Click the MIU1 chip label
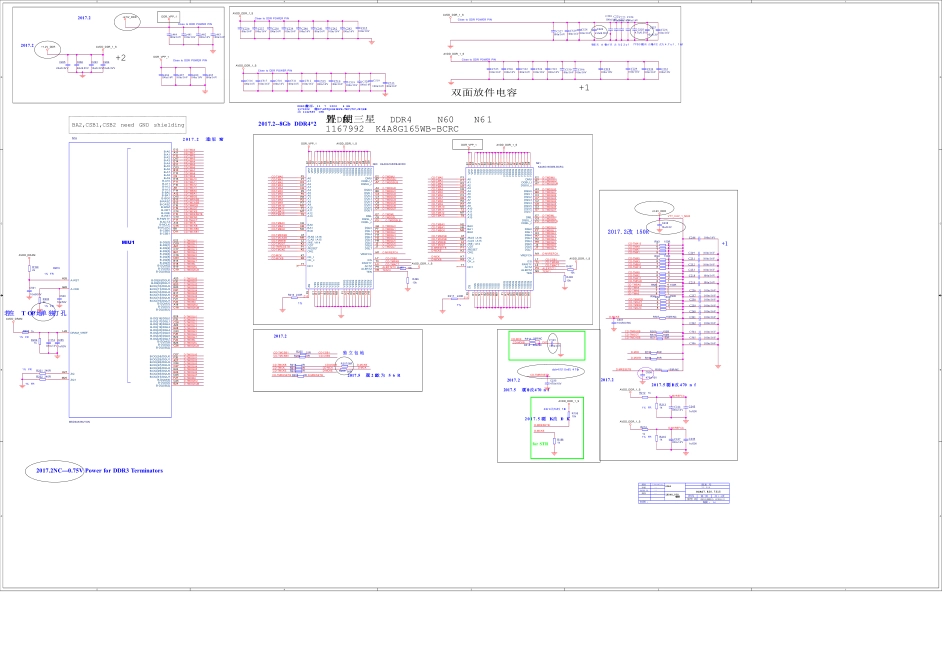This screenshot has width=950, height=672. [127, 243]
